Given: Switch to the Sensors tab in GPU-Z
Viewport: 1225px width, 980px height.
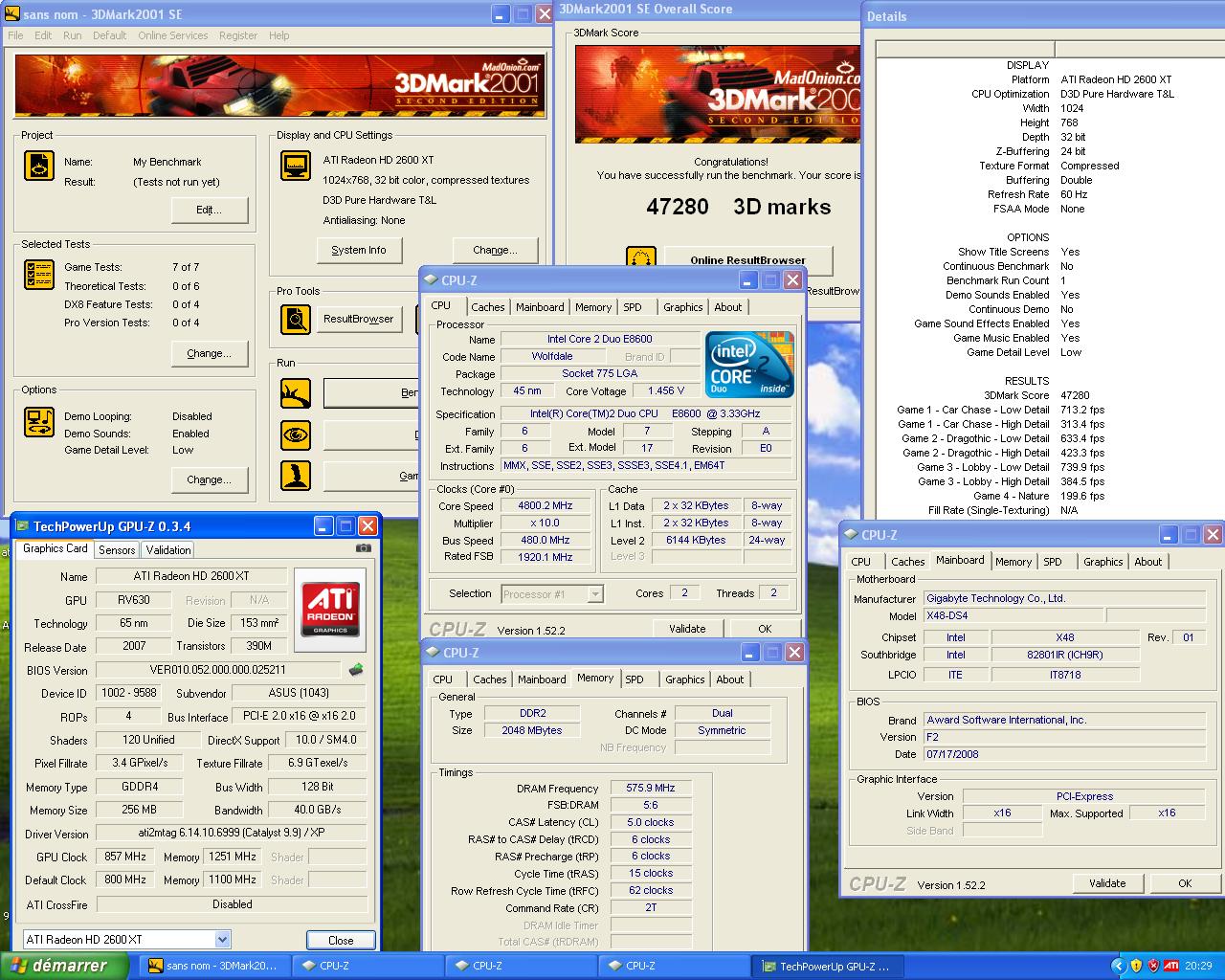Looking at the screenshot, I should pyautogui.click(x=117, y=550).
